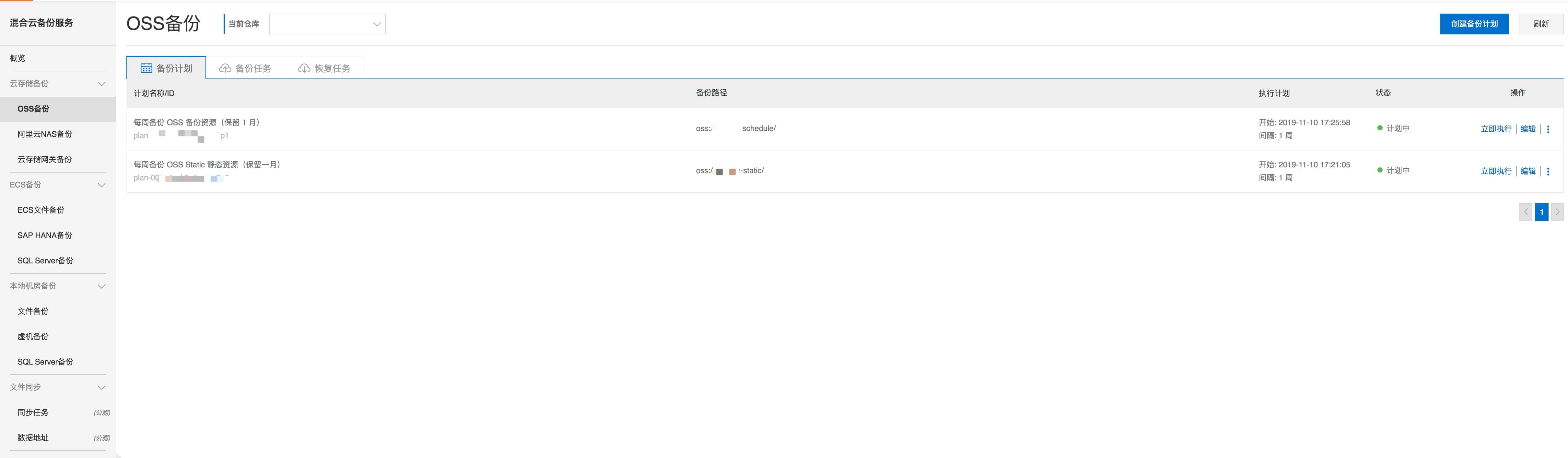This screenshot has width=1568, height=458.
Task: Open SAP HANA备份 in sidebar
Action: point(44,235)
